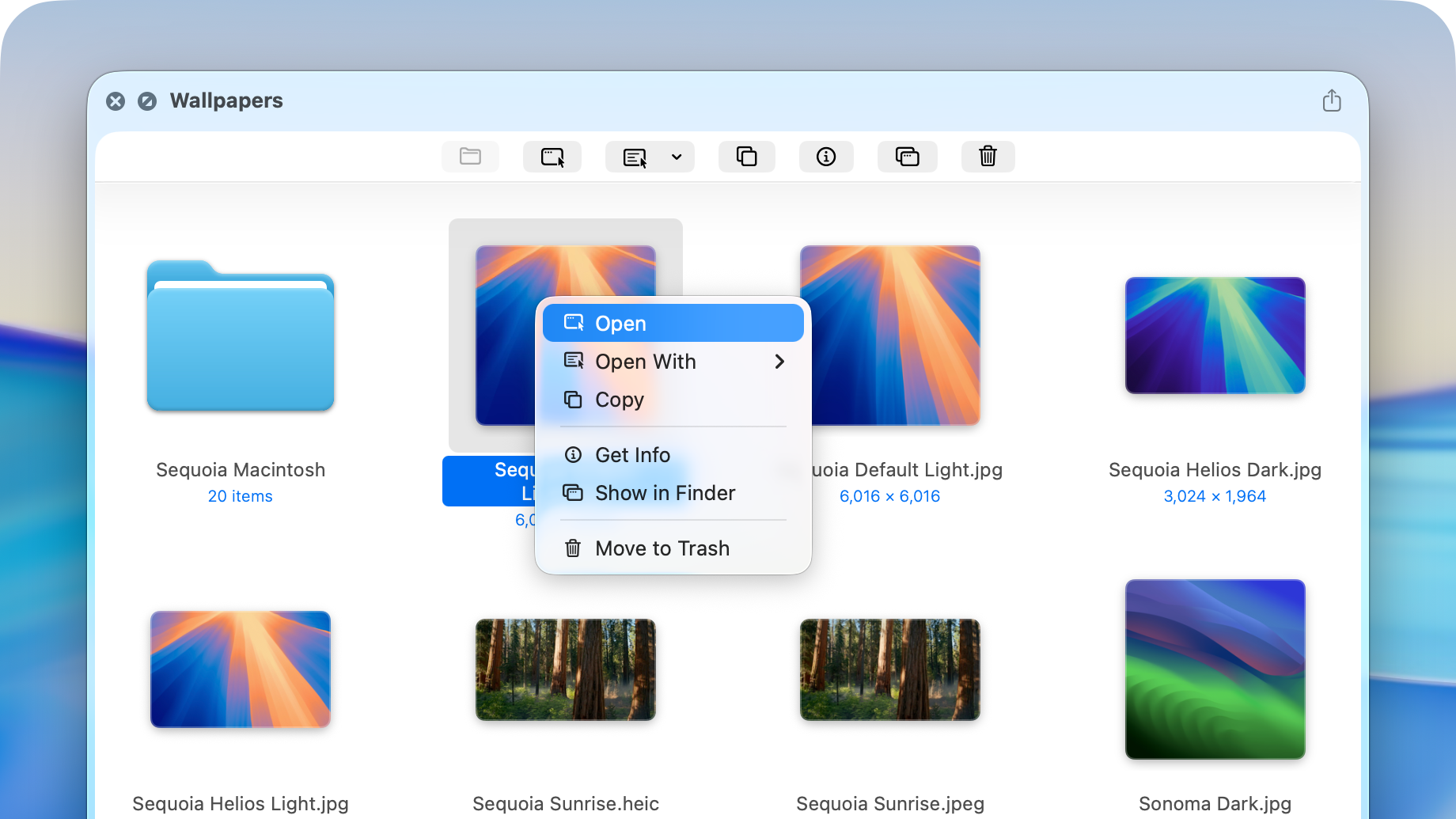1456x819 pixels.
Task: Select Copy in the context menu
Action: click(620, 400)
